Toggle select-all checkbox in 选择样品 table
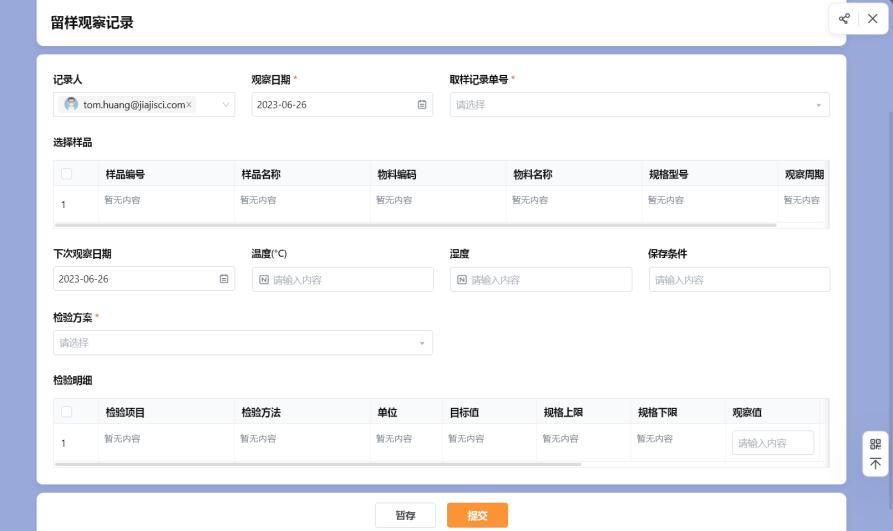Screen dimensions: 893x531 (x=67, y=174)
